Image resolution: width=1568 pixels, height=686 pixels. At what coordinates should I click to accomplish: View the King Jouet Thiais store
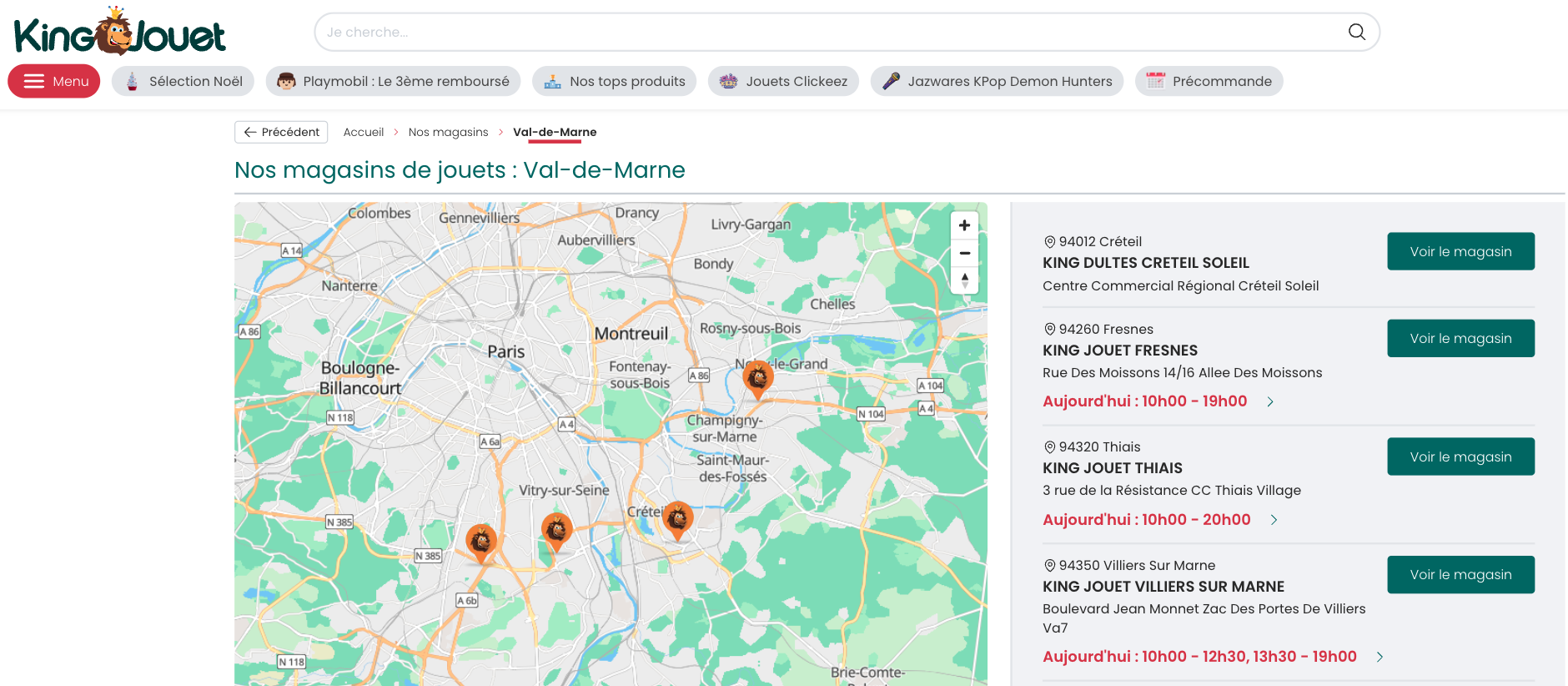[1460, 456]
